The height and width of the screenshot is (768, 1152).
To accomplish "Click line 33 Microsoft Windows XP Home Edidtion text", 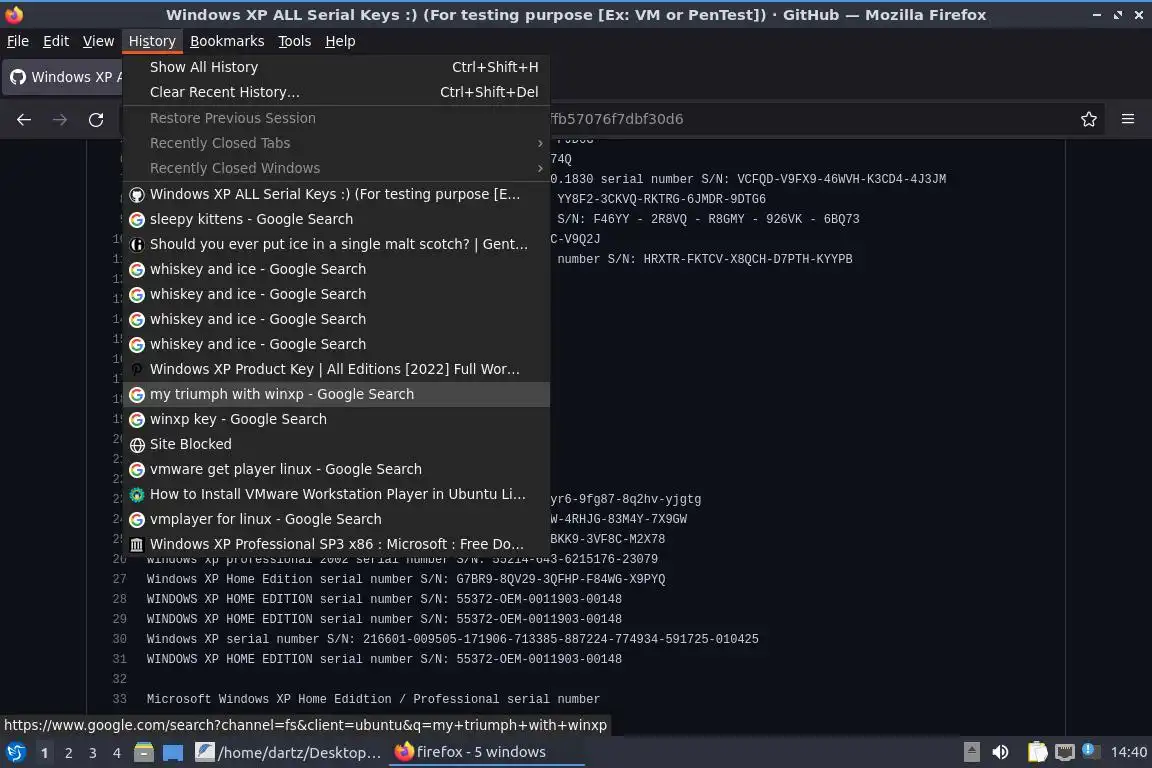I will (x=373, y=700).
